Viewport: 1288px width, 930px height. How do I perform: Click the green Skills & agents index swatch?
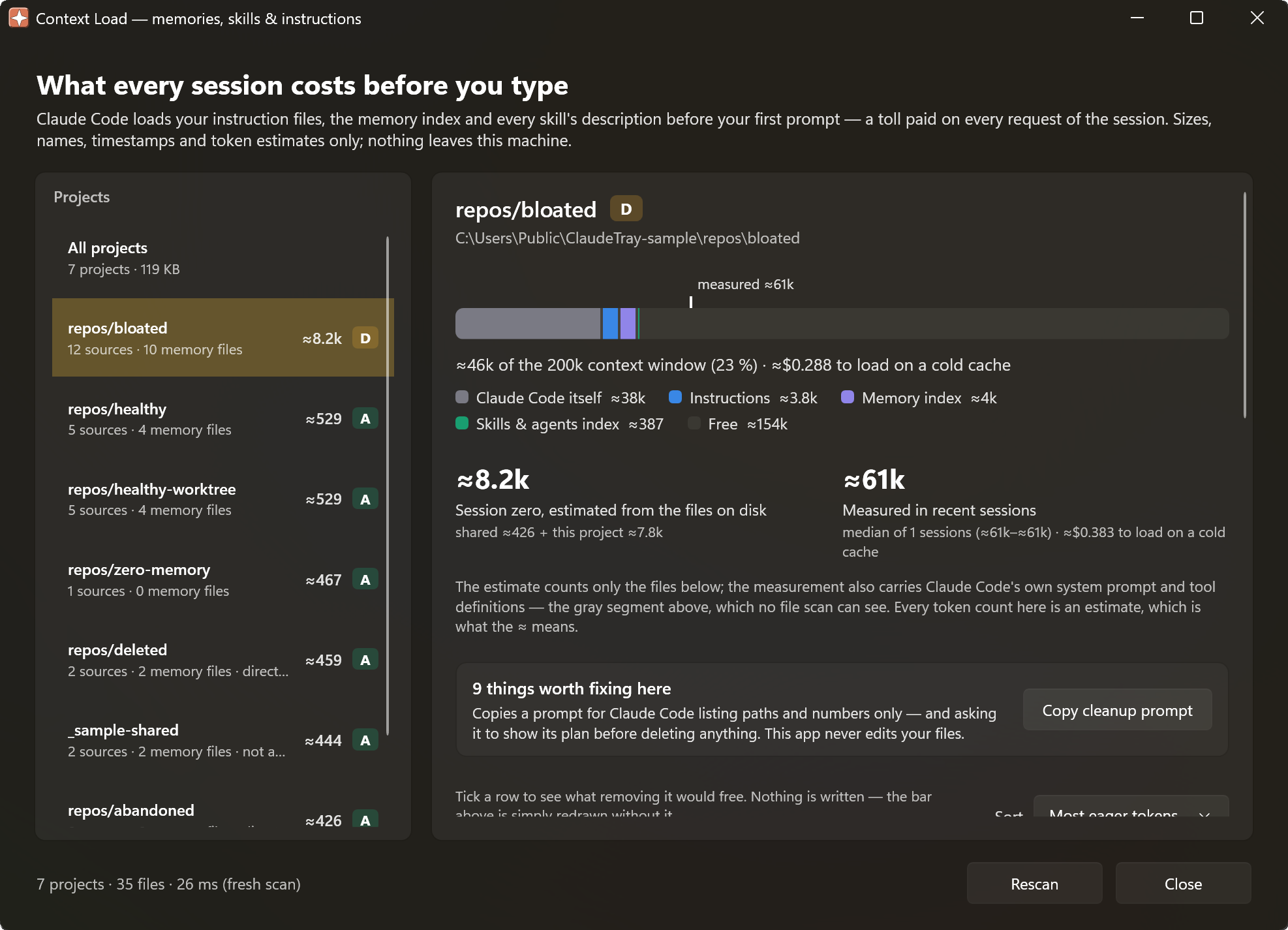(x=462, y=423)
